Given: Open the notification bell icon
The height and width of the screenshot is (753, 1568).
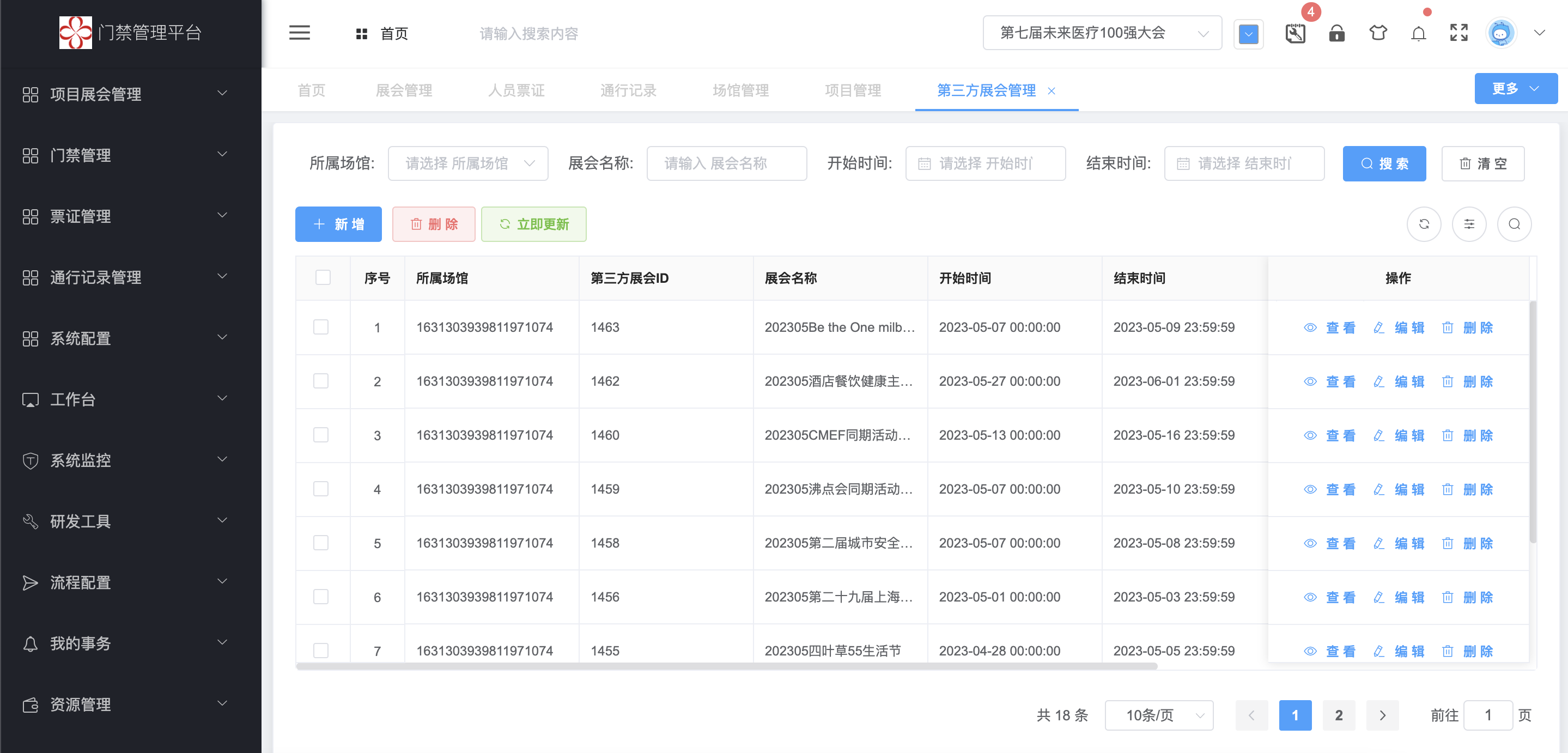Looking at the screenshot, I should click(1419, 33).
